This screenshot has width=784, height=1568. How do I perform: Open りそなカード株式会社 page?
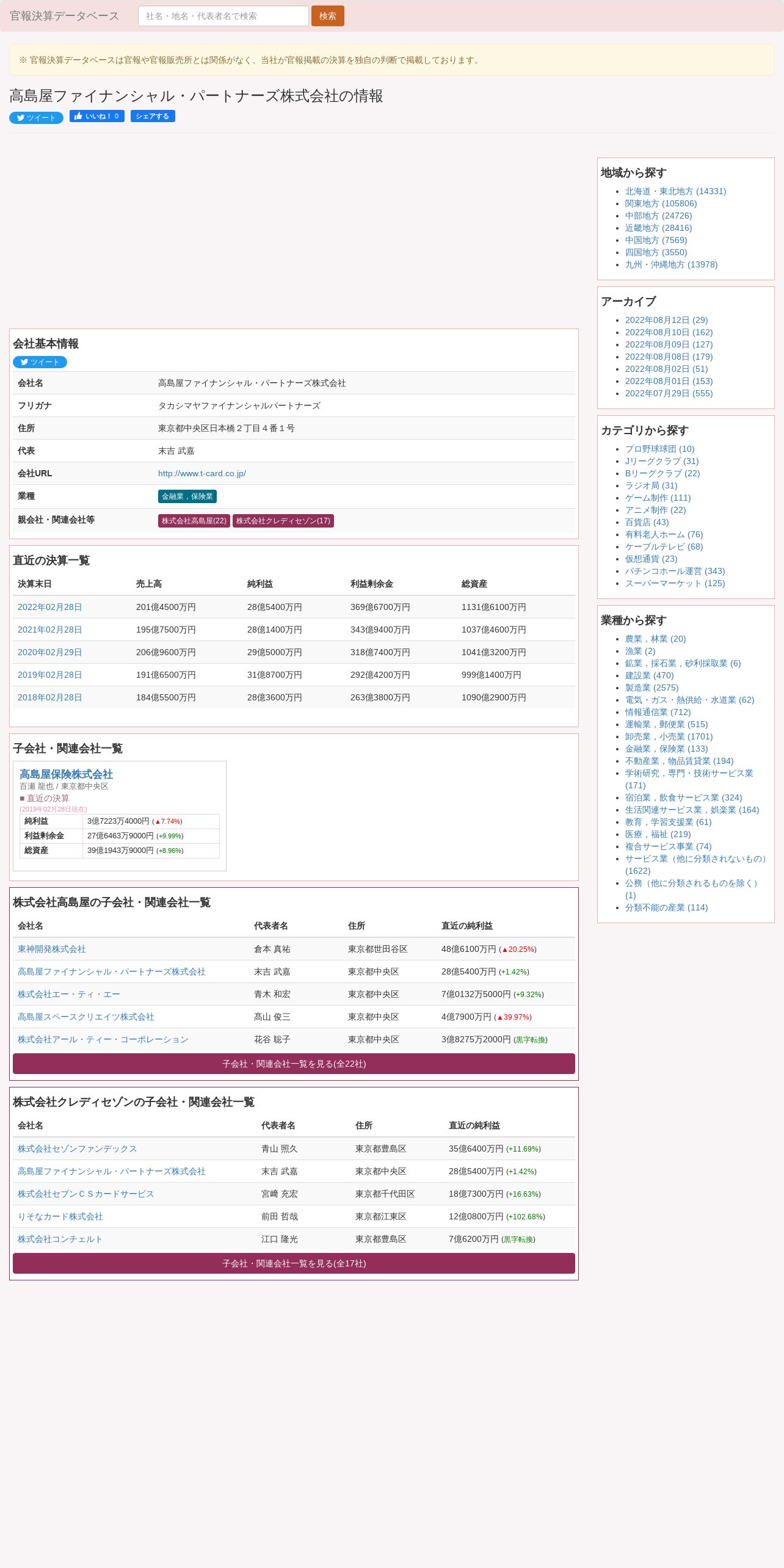click(60, 1216)
